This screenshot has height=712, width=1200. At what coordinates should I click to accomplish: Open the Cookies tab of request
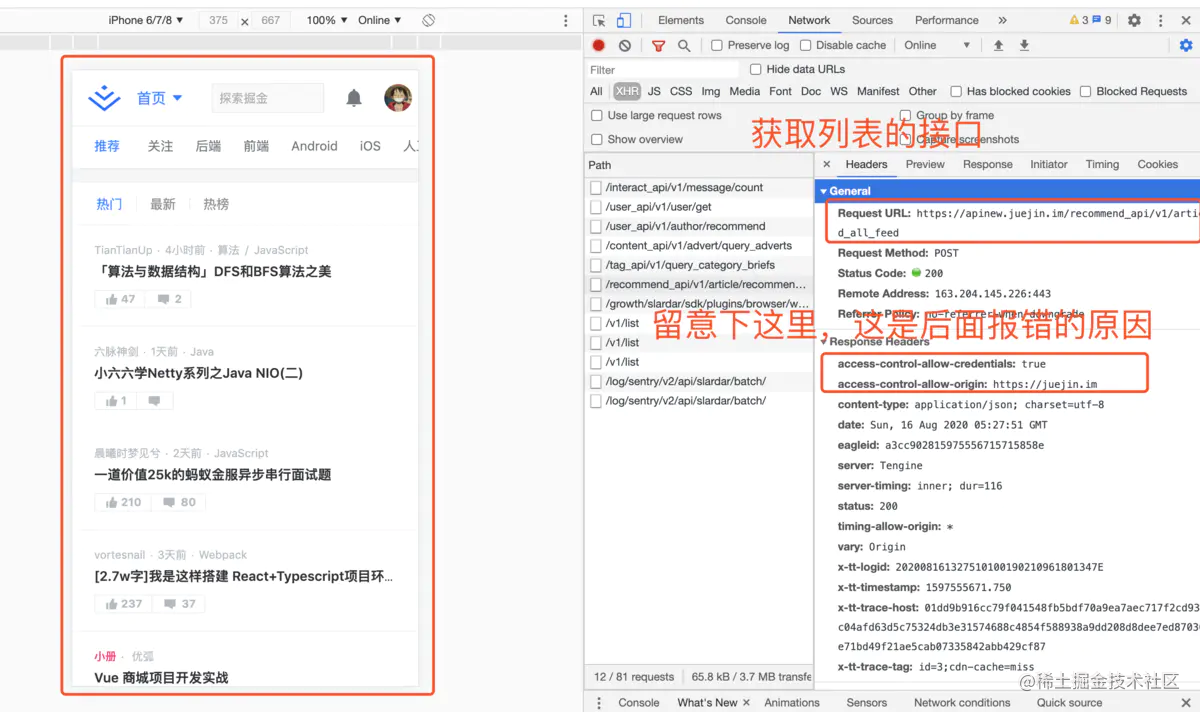1157,164
